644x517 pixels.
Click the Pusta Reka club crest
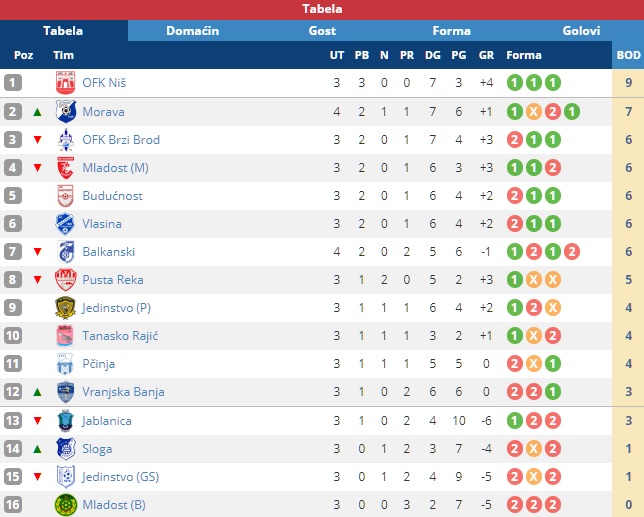[x=65, y=280]
